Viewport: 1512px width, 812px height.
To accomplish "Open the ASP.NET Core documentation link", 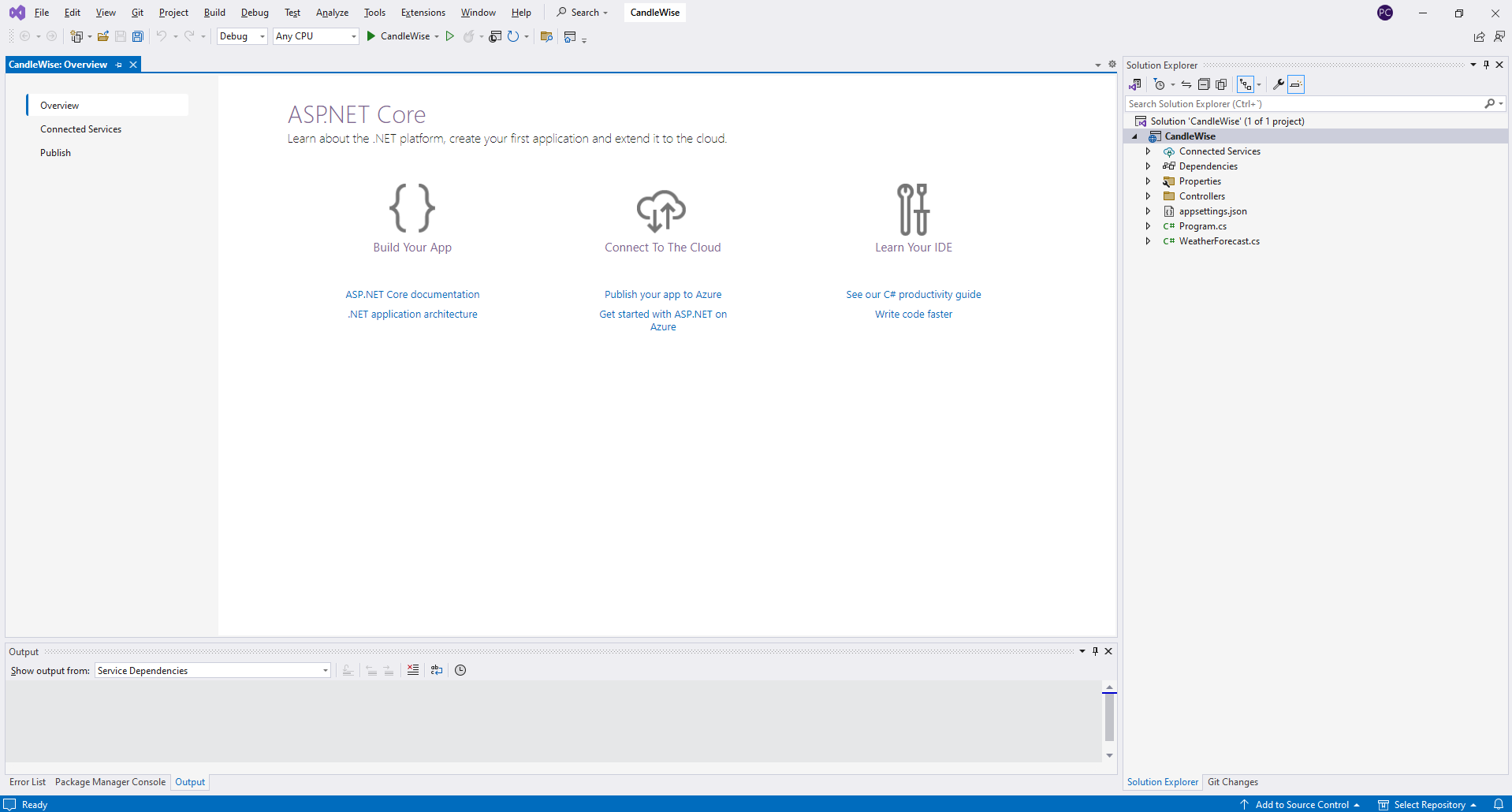I will tap(412, 294).
